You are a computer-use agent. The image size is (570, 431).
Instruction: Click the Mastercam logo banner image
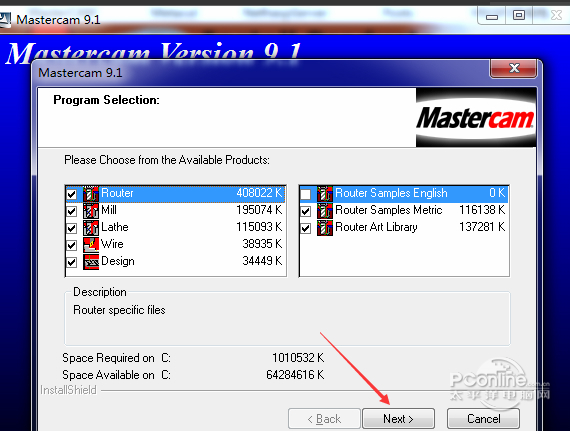click(476, 117)
